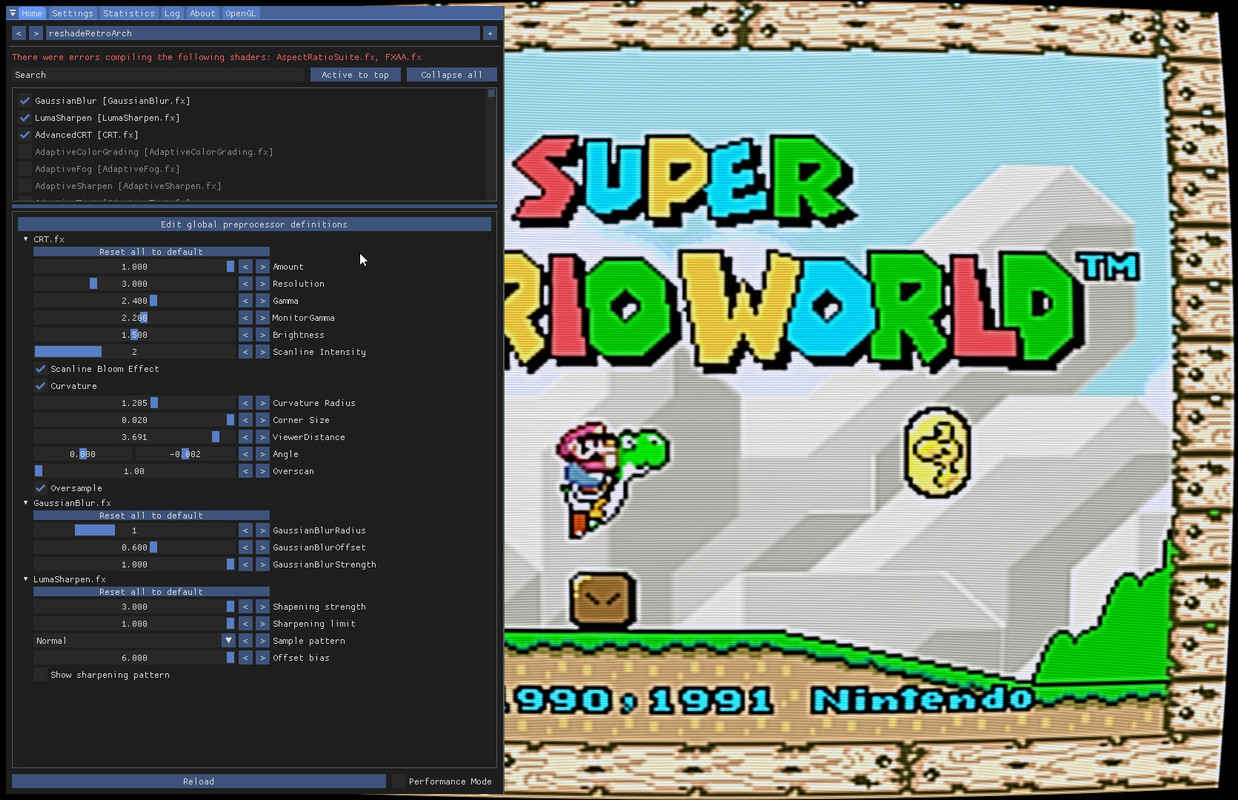This screenshot has width=1238, height=800.
Task: Click the effect Search field
Action: coord(158,75)
